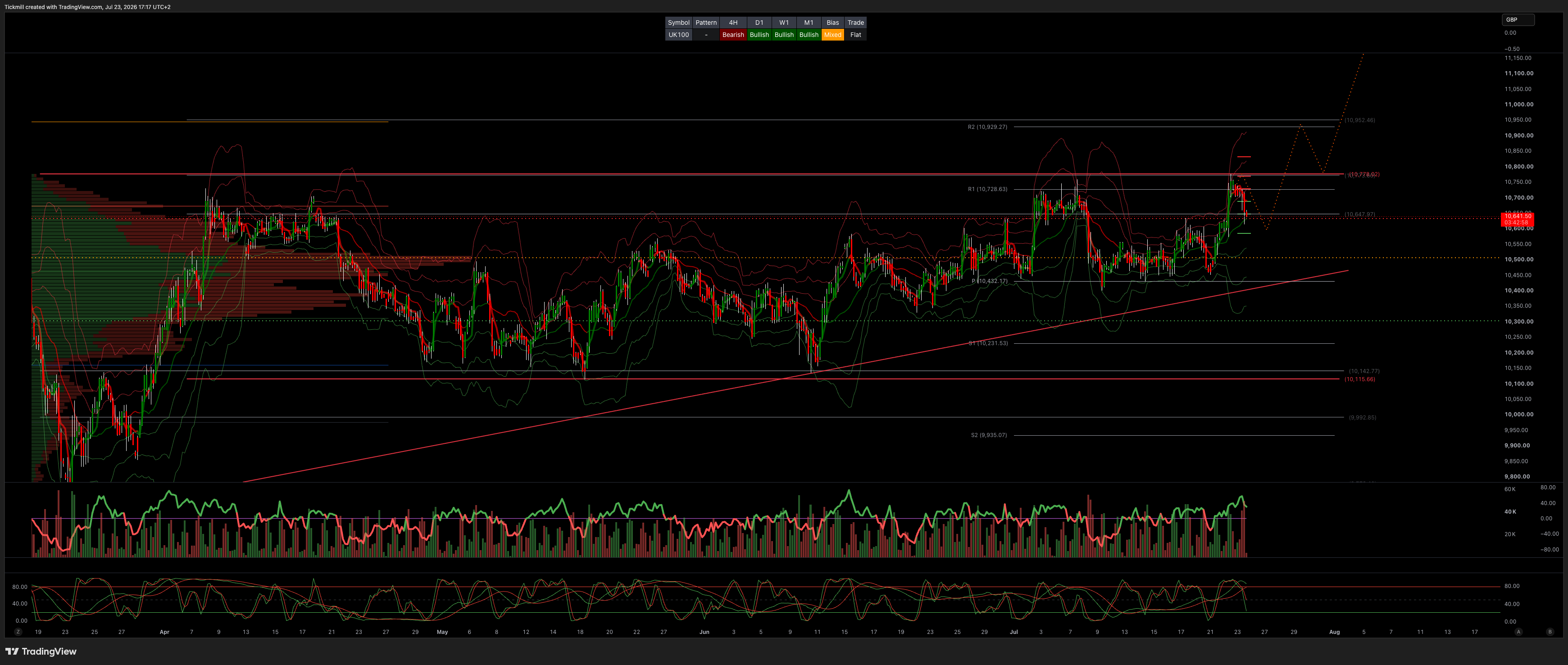Open the GBP currency selector
The image size is (1568, 665).
pos(1518,19)
